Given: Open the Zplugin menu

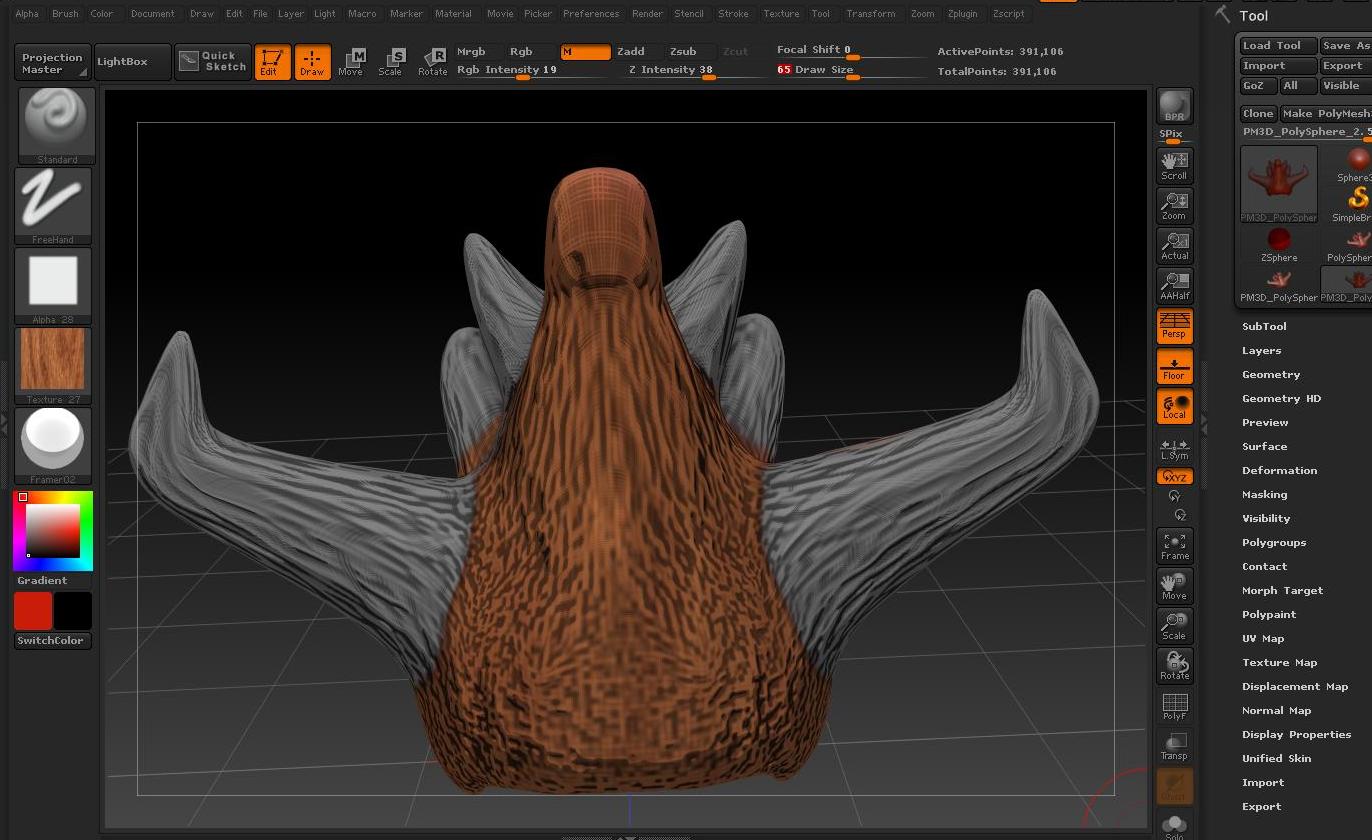Looking at the screenshot, I should (962, 13).
